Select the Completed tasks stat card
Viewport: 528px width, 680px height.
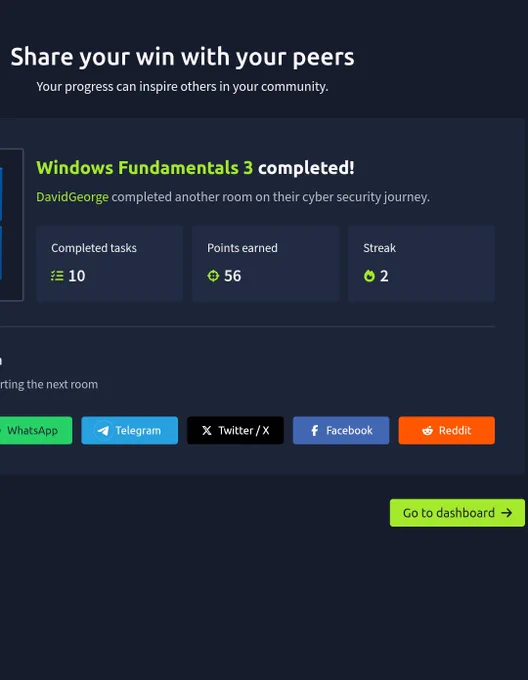point(109,263)
